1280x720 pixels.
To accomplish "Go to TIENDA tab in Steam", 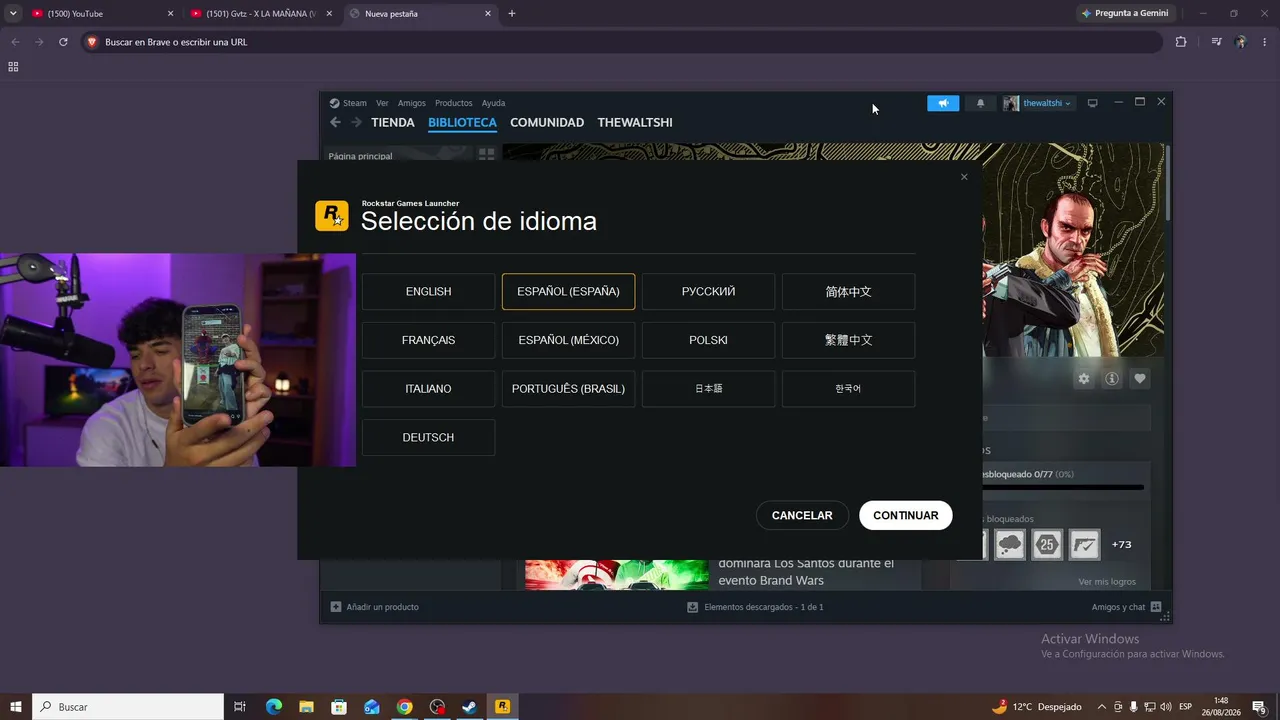I will click(x=393, y=123).
